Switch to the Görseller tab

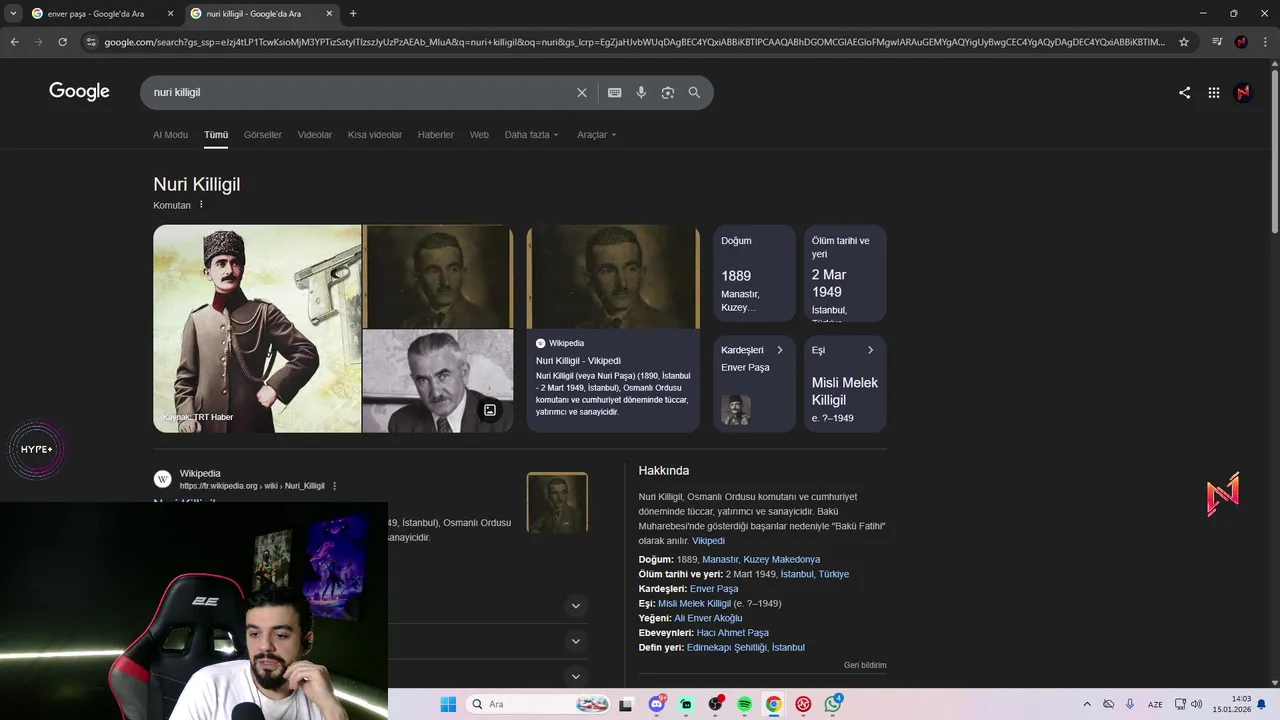point(263,135)
